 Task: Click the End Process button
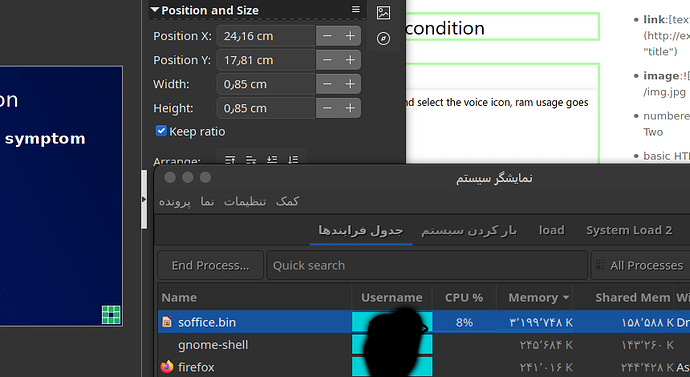tap(210, 265)
